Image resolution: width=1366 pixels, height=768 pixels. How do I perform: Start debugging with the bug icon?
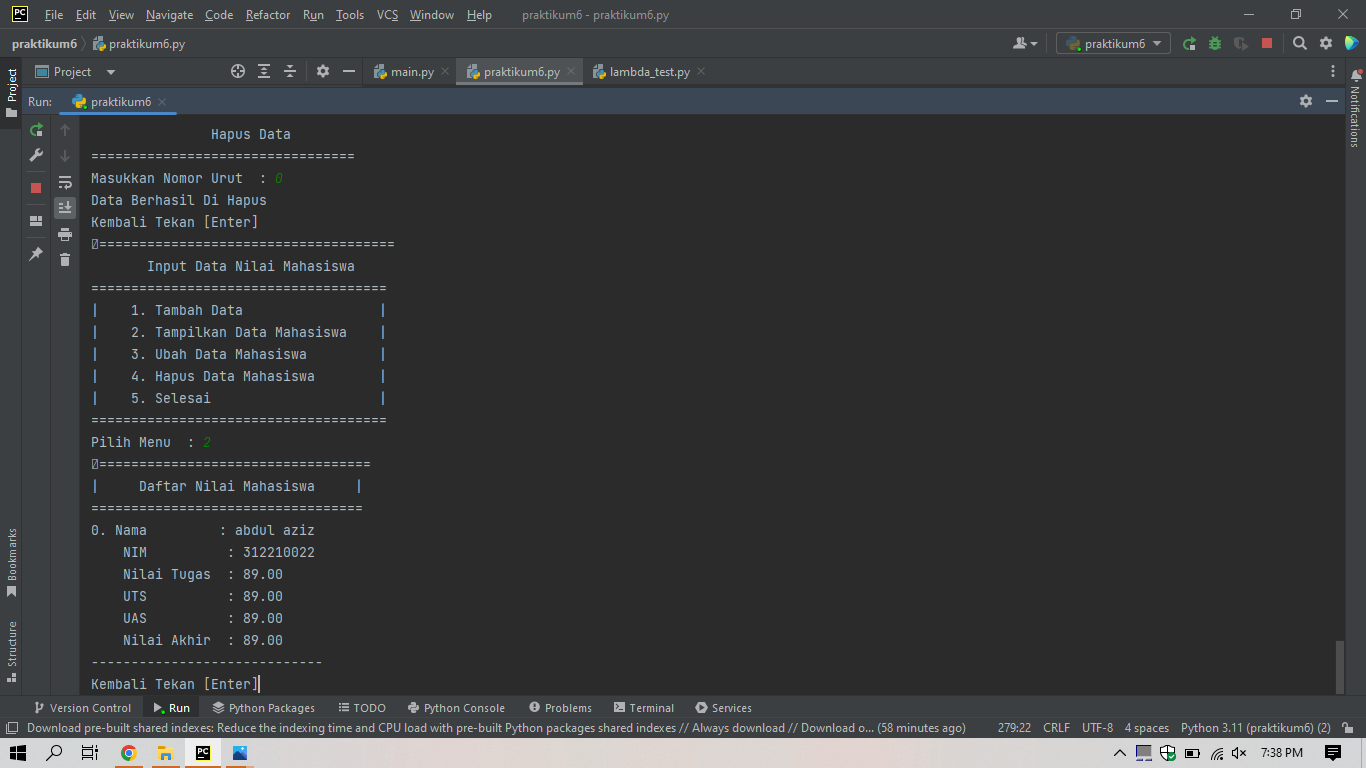pyautogui.click(x=1215, y=43)
